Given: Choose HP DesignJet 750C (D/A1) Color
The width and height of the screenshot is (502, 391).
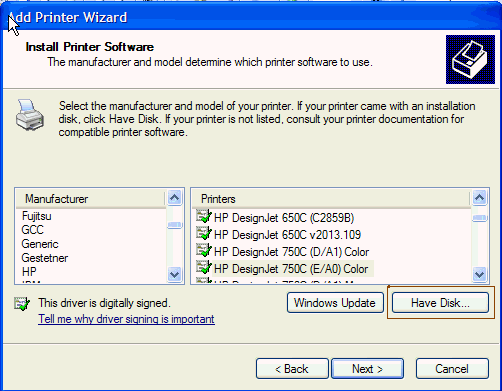Looking at the screenshot, I should point(291,252).
